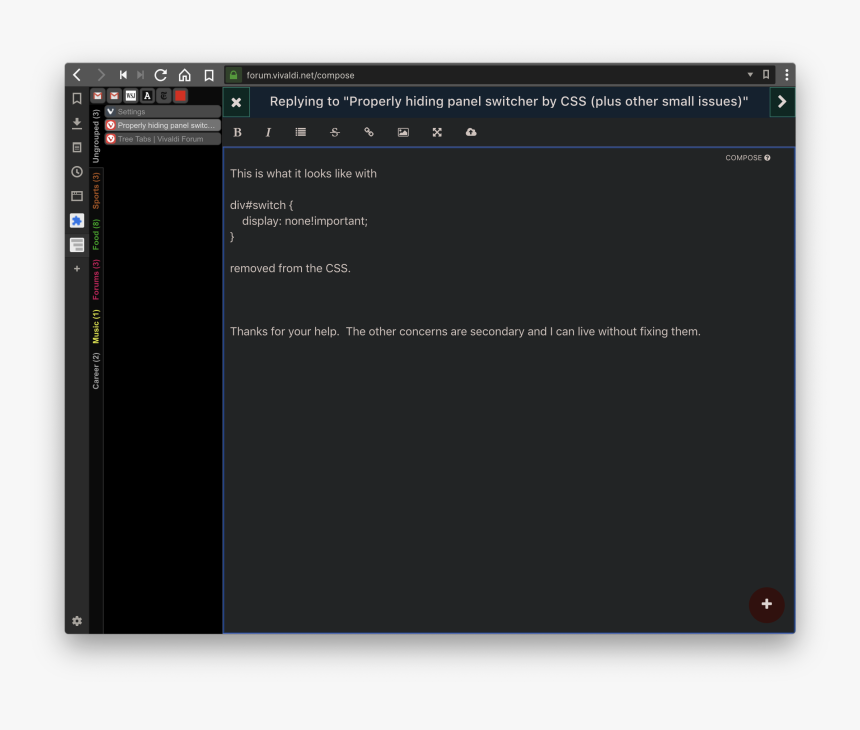Open the blue puzzle-piece web panel
This screenshot has height=730, width=860.
click(77, 220)
